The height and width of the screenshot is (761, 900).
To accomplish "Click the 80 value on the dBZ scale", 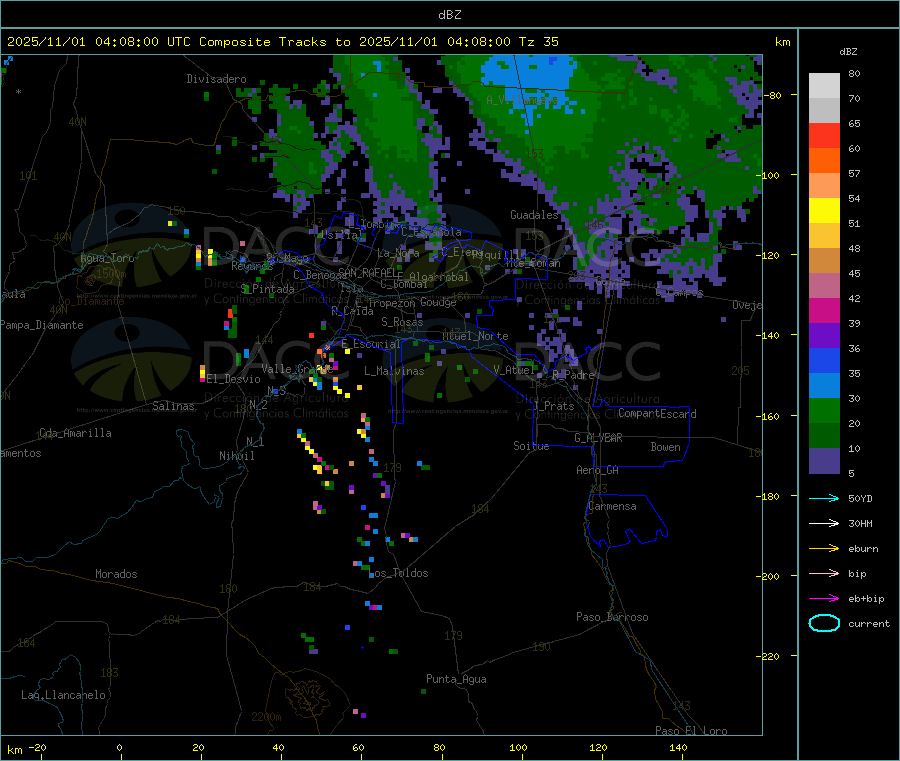I will (x=854, y=73).
